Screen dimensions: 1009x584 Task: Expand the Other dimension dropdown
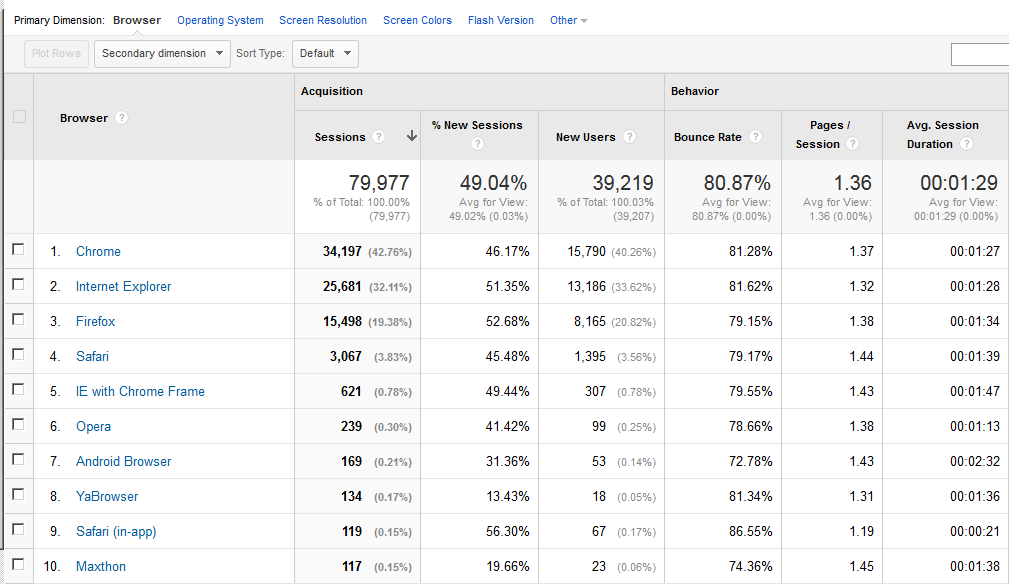tap(568, 20)
